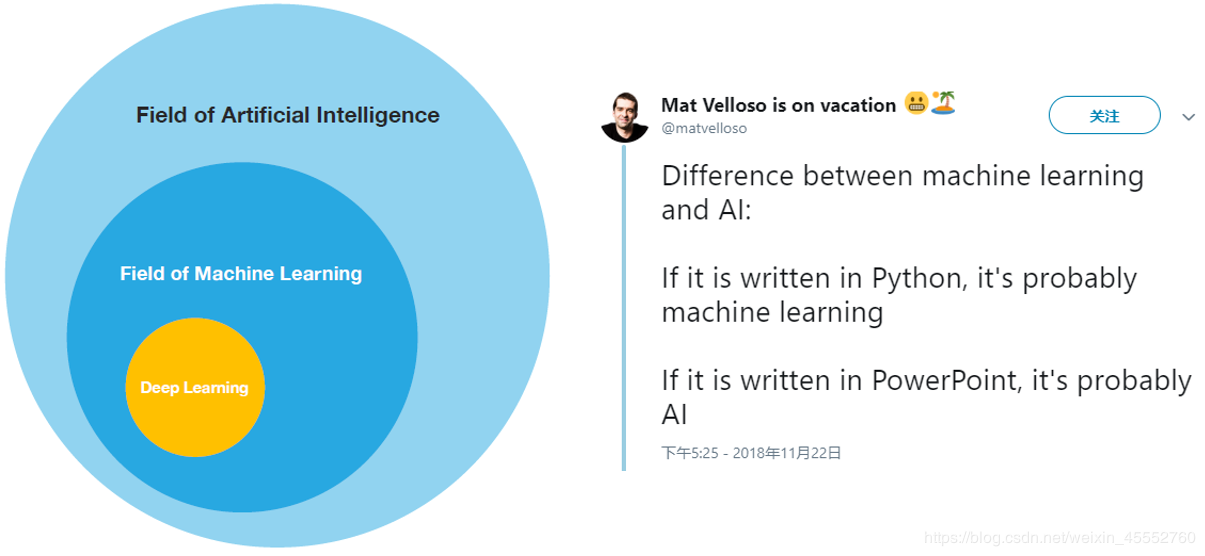Click the Deep Learning text label
The width and height of the screenshot is (1205, 556).
(x=194, y=387)
